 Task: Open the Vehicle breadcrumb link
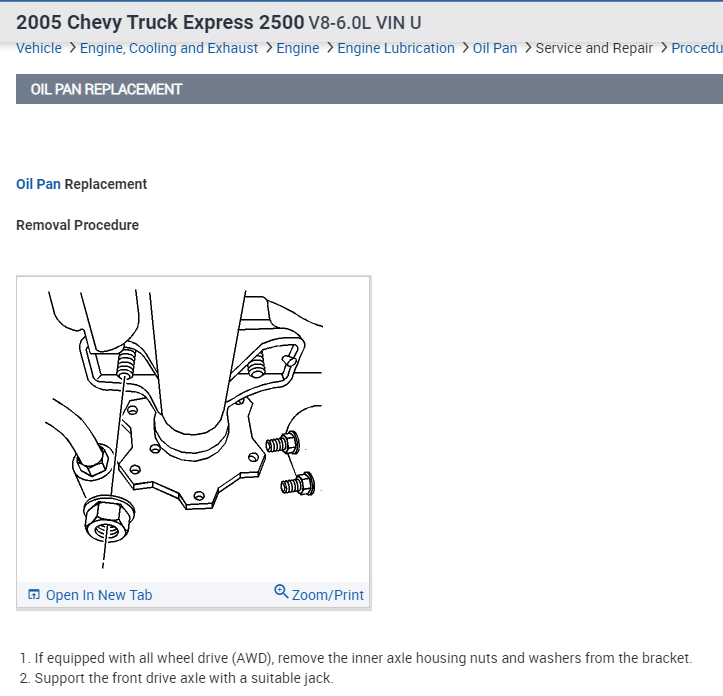pos(39,48)
